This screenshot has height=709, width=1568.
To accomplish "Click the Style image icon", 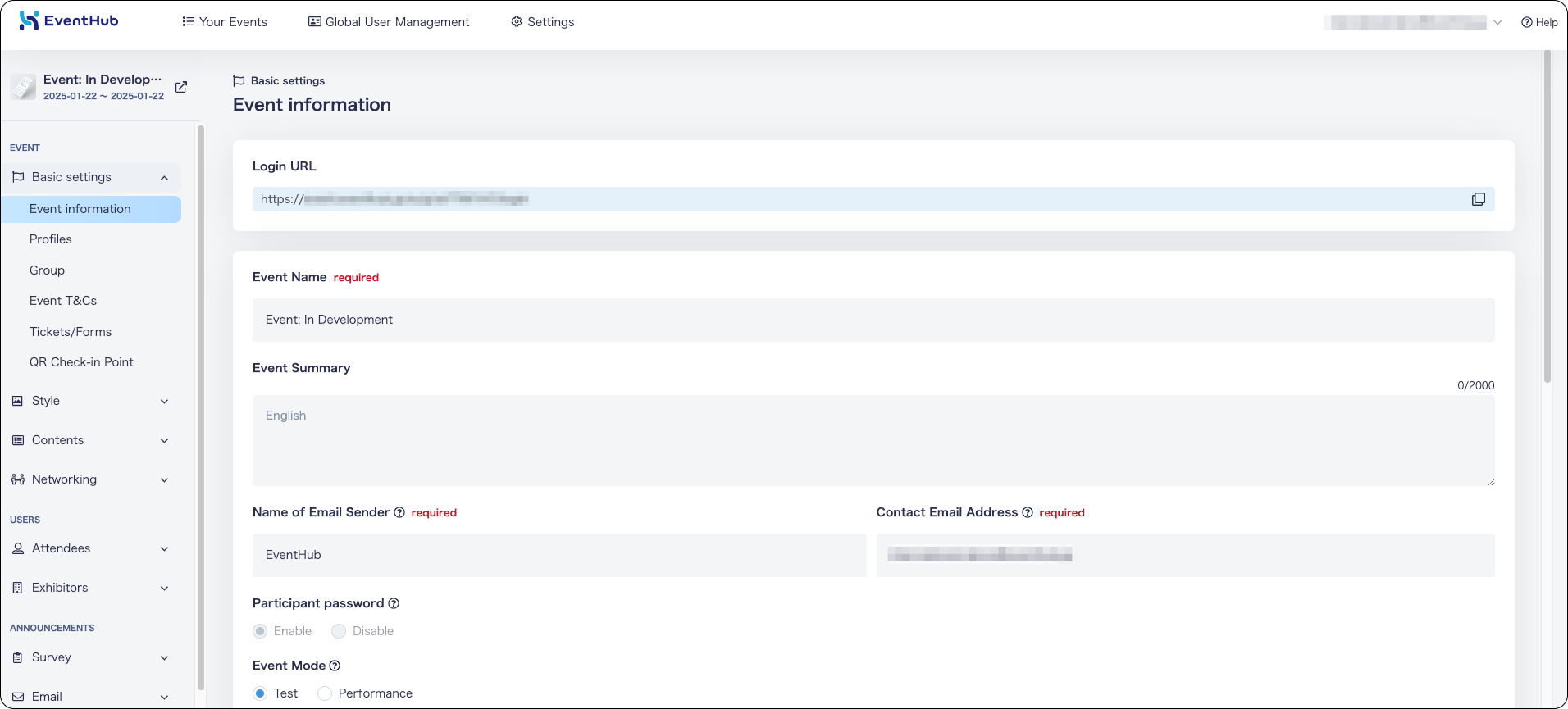I will click(18, 401).
